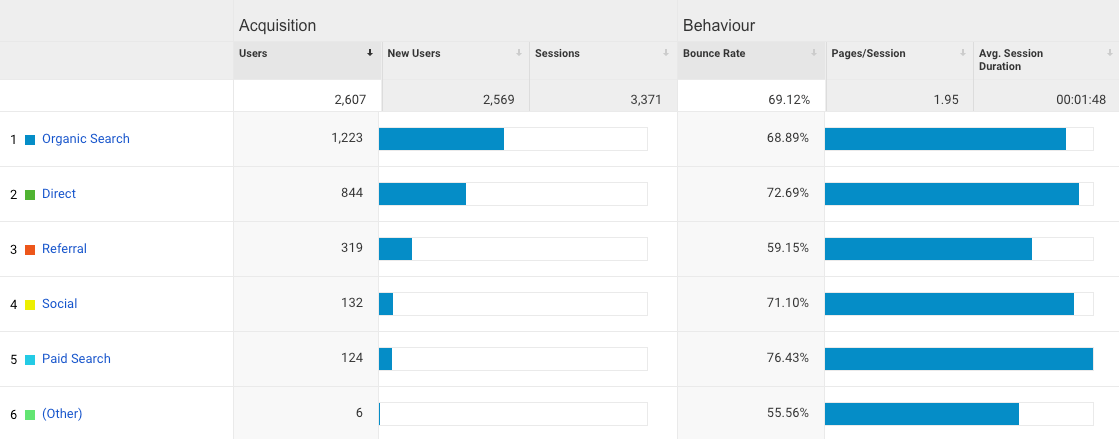Click the Bounce Rate sort arrow
1119x439 pixels.
[x=814, y=53]
